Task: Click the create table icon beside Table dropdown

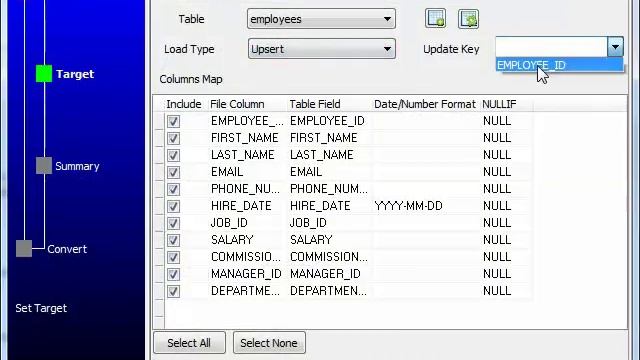Action: (436, 19)
